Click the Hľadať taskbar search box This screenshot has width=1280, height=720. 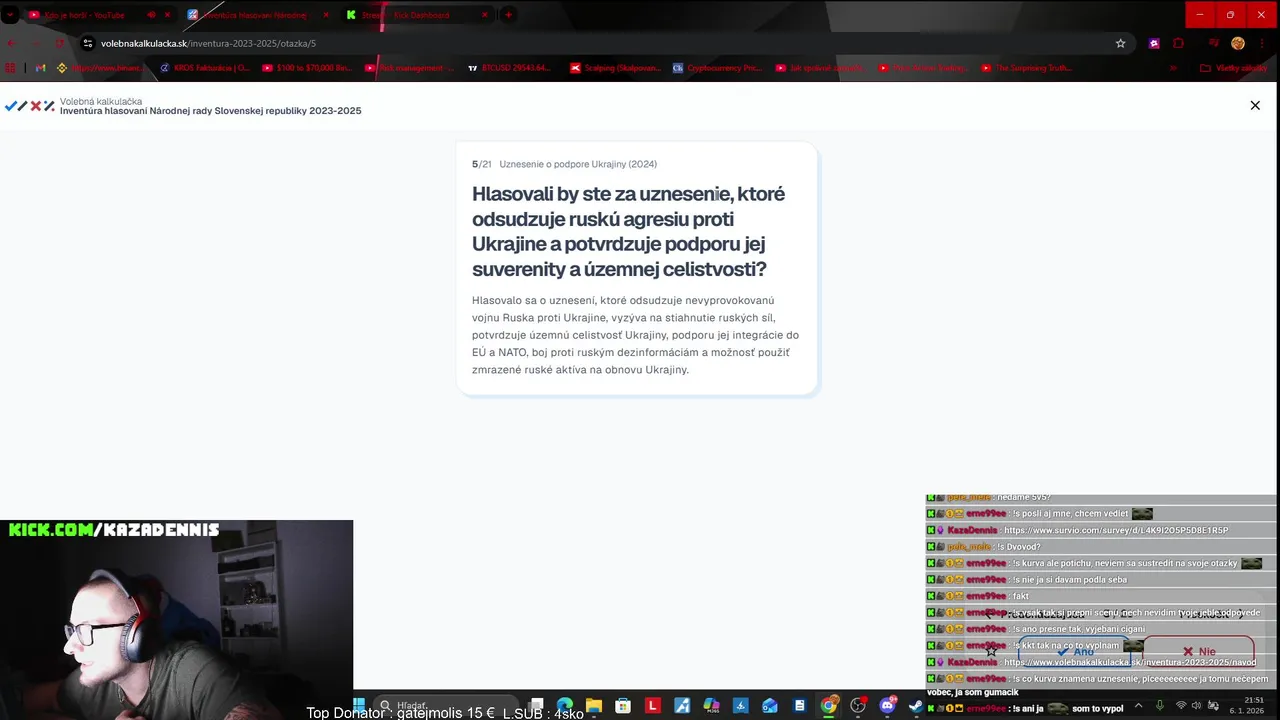445,705
